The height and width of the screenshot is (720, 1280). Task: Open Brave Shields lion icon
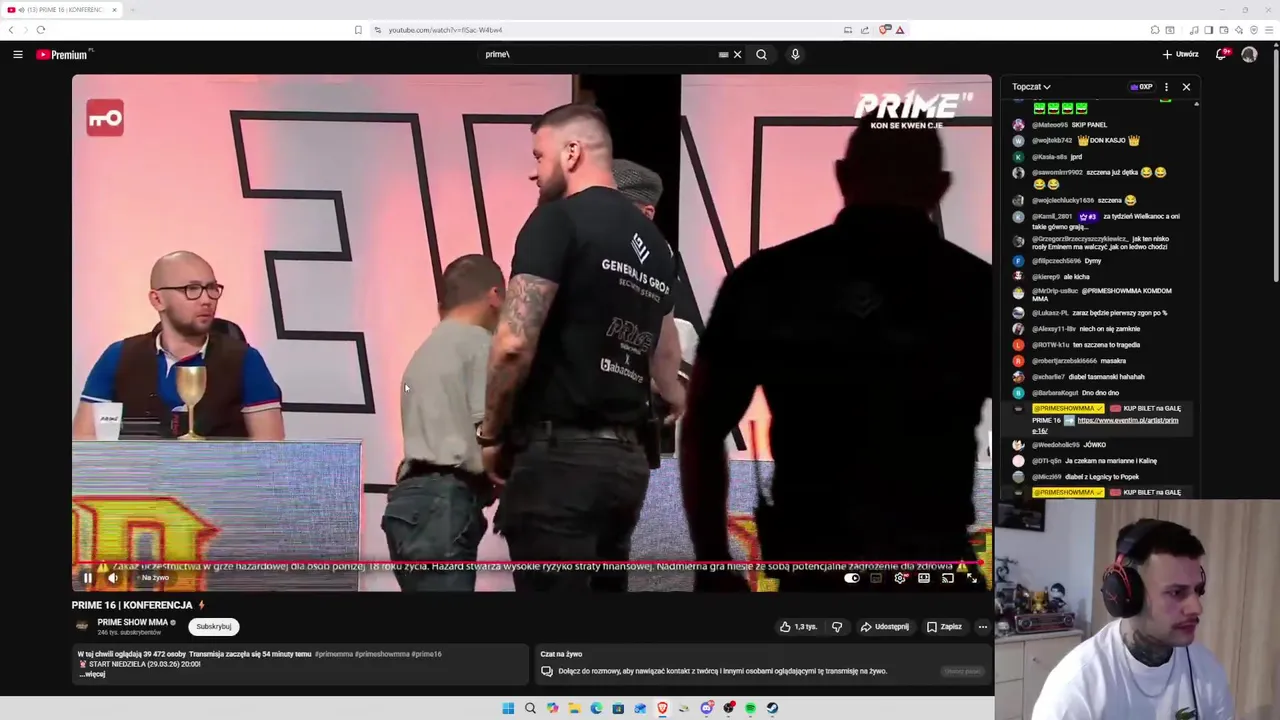(x=884, y=30)
